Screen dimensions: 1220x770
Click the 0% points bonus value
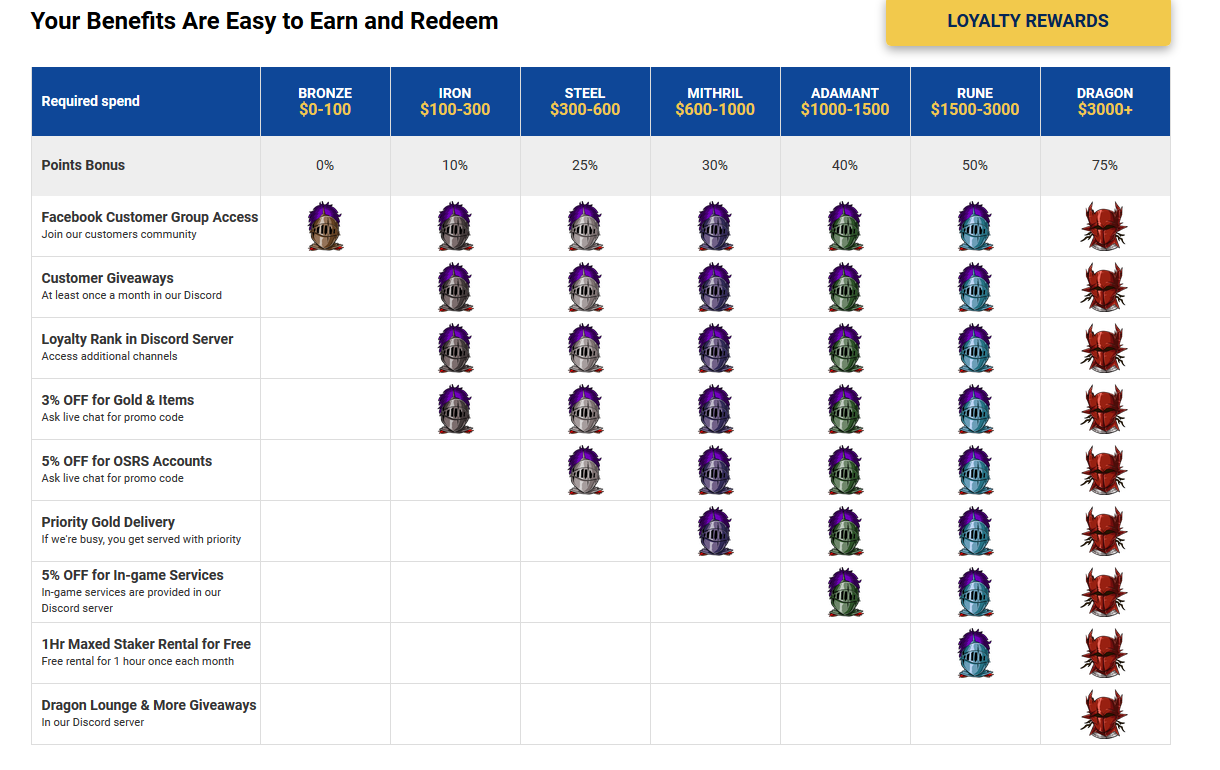[325, 165]
